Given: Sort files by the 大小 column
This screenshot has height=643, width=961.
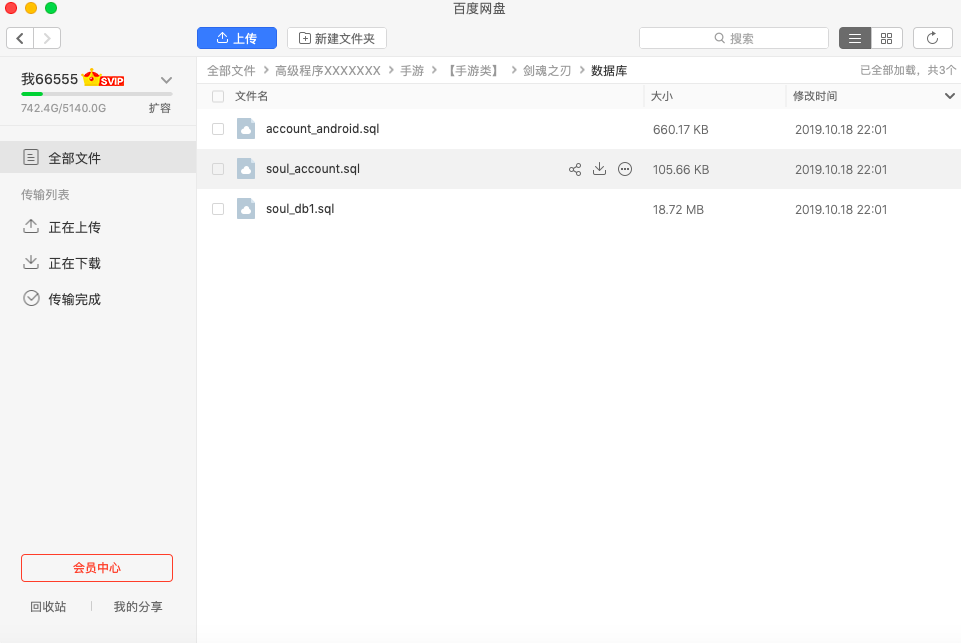Looking at the screenshot, I should click(x=662, y=96).
